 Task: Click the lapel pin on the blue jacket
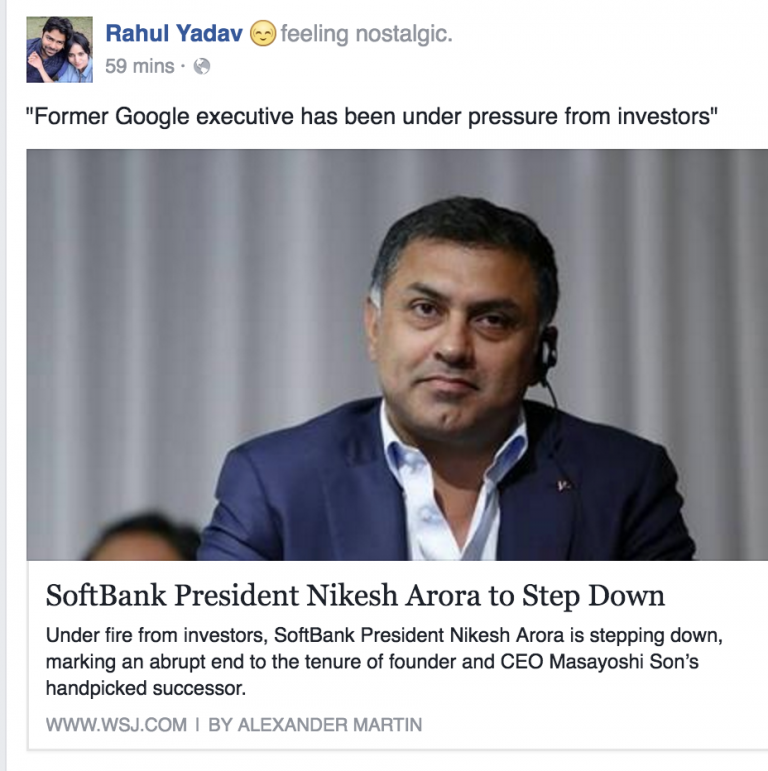click(x=562, y=484)
